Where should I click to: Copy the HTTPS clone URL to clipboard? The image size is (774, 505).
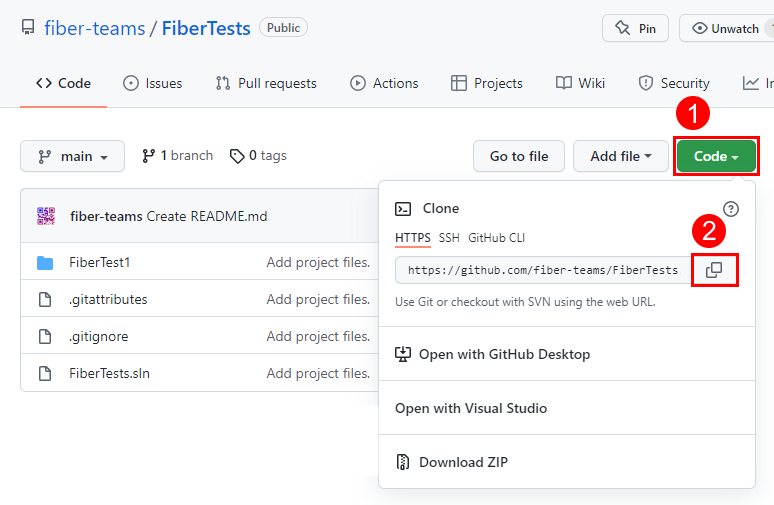tap(714, 270)
